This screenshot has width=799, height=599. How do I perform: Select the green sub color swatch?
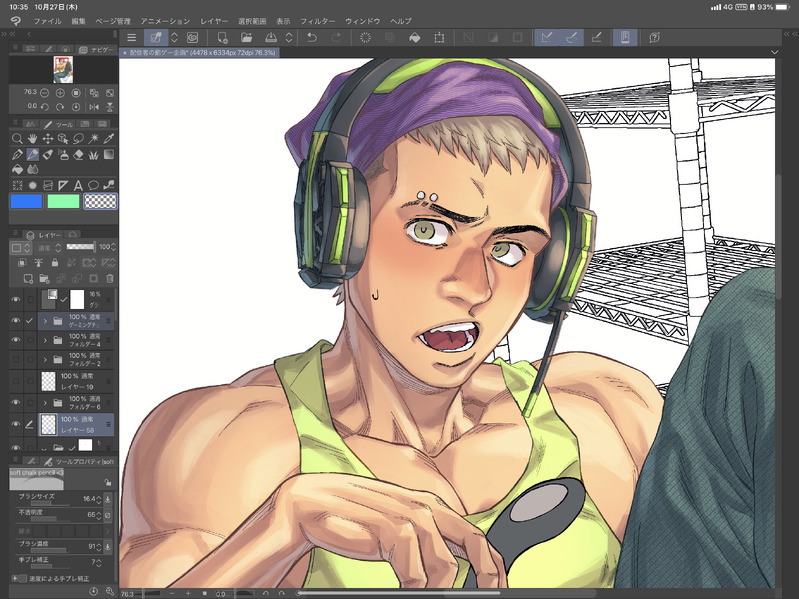point(63,202)
